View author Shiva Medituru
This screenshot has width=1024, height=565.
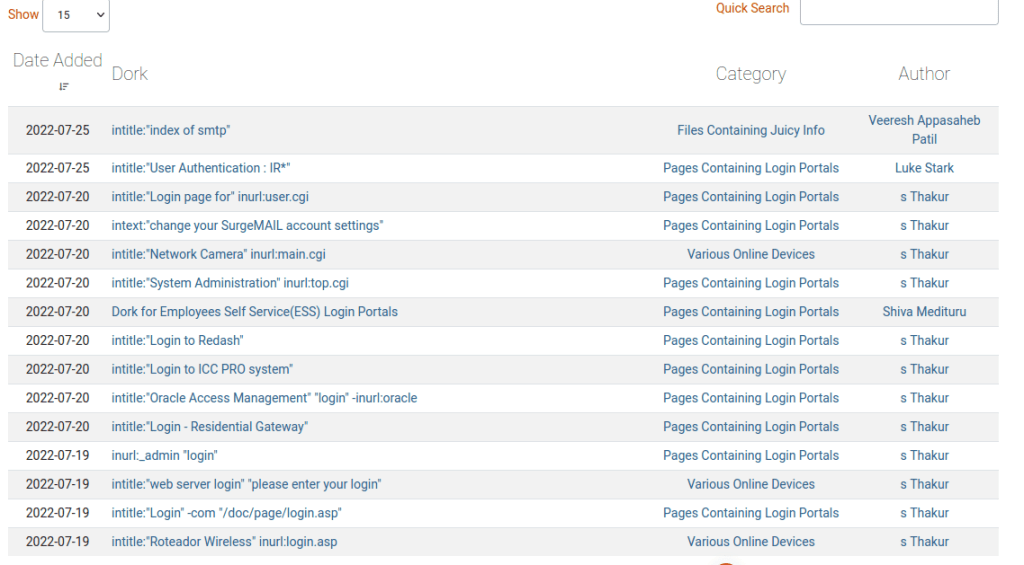click(x=923, y=312)
